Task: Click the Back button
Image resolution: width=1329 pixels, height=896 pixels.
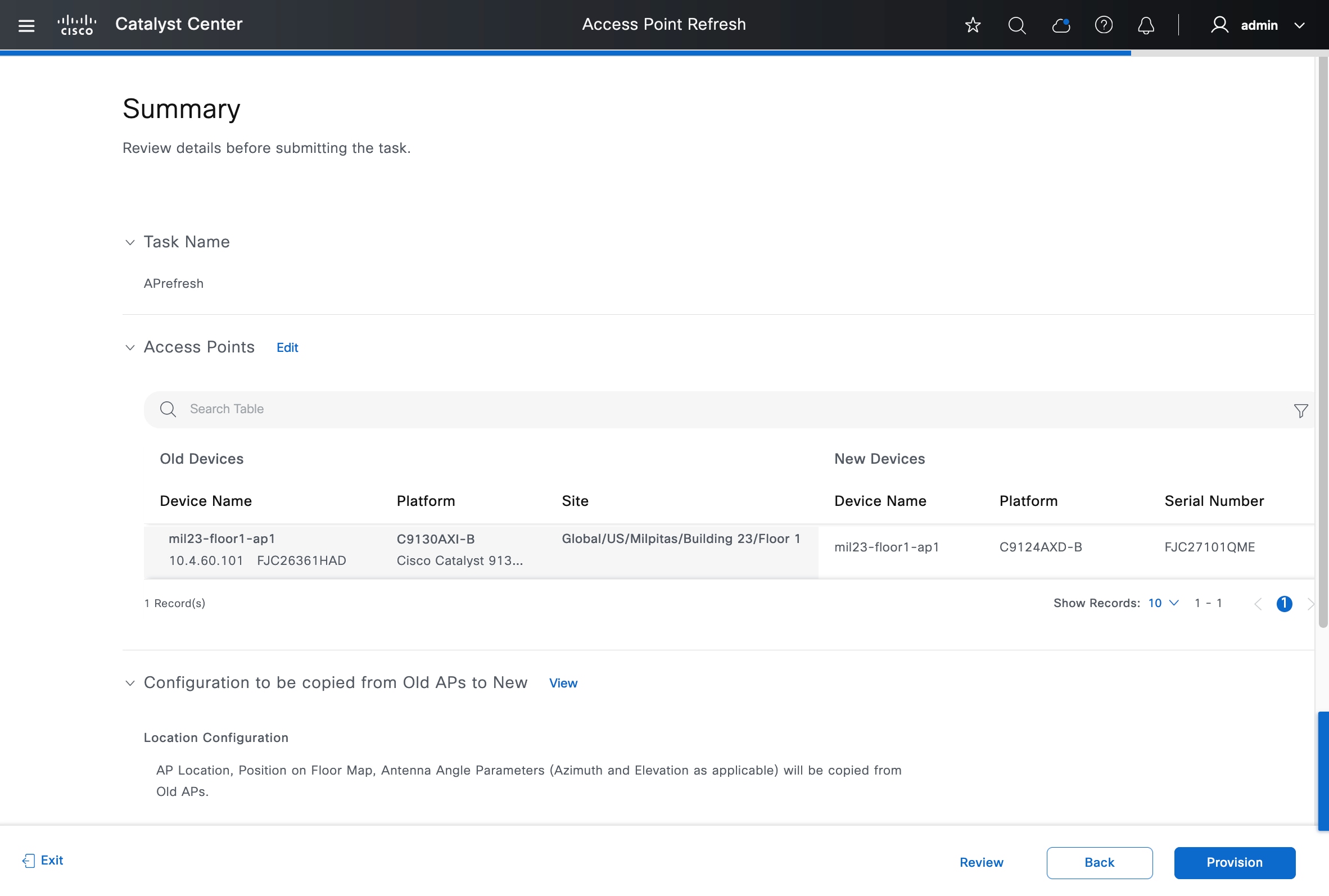Action: [1099, 862]
